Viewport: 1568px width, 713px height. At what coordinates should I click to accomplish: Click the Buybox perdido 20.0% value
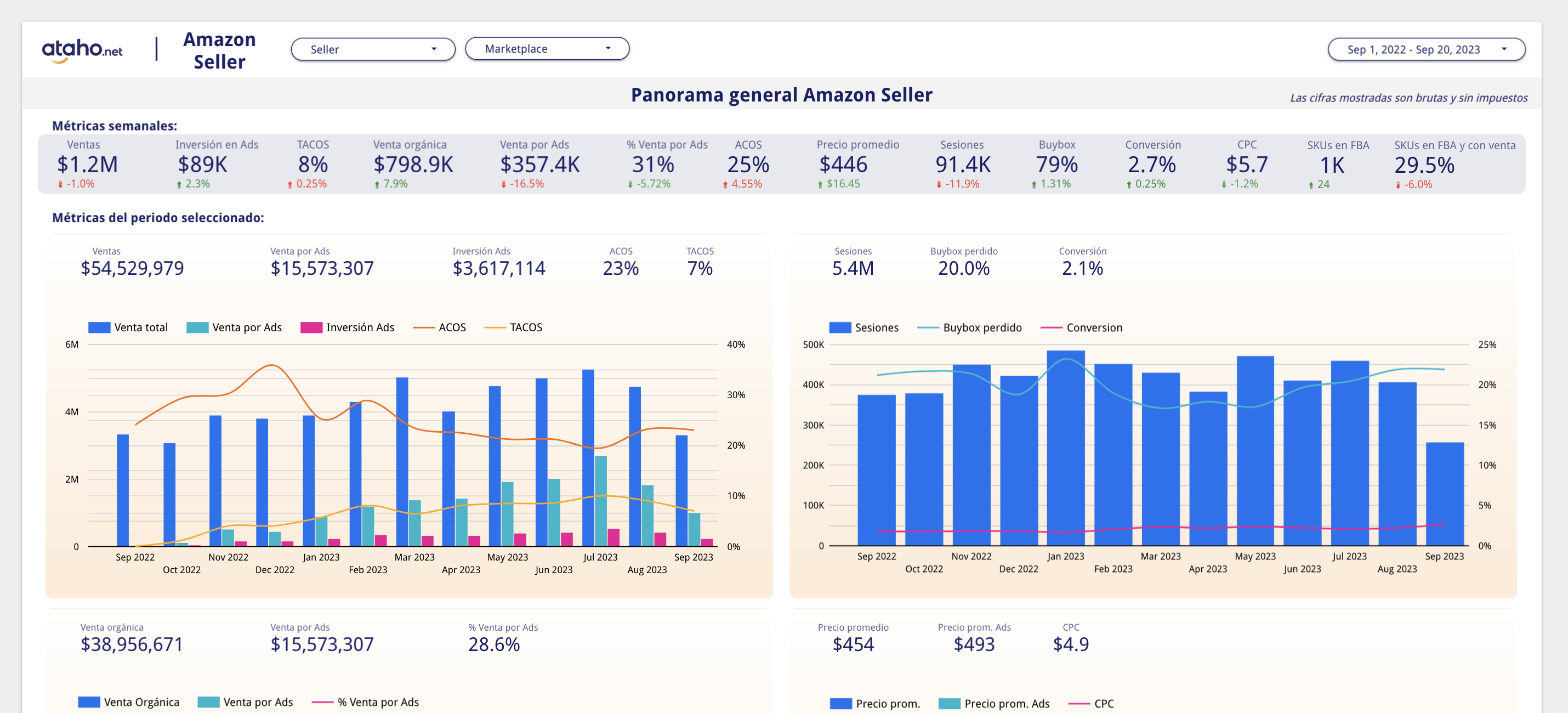pos(964,268)
